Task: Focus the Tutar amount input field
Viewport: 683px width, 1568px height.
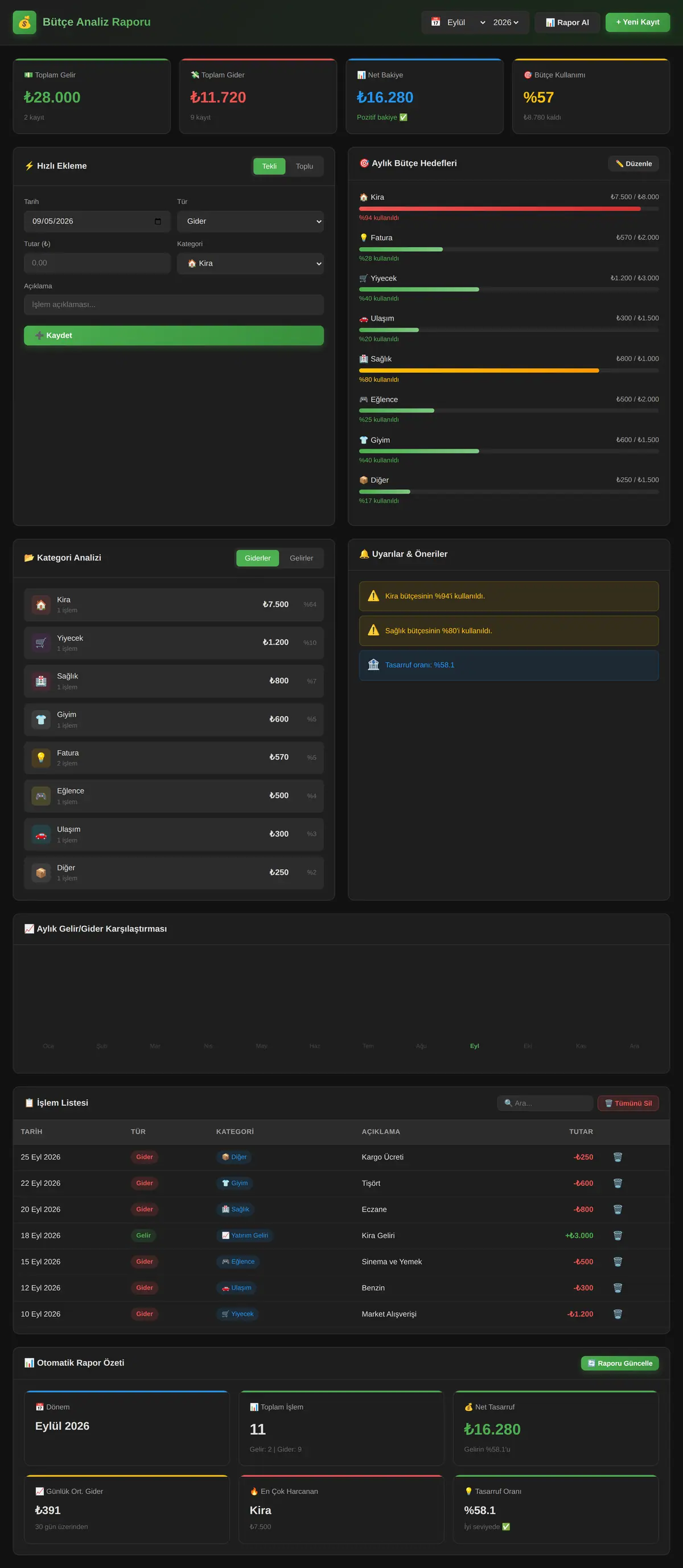Action: (97, 263)
